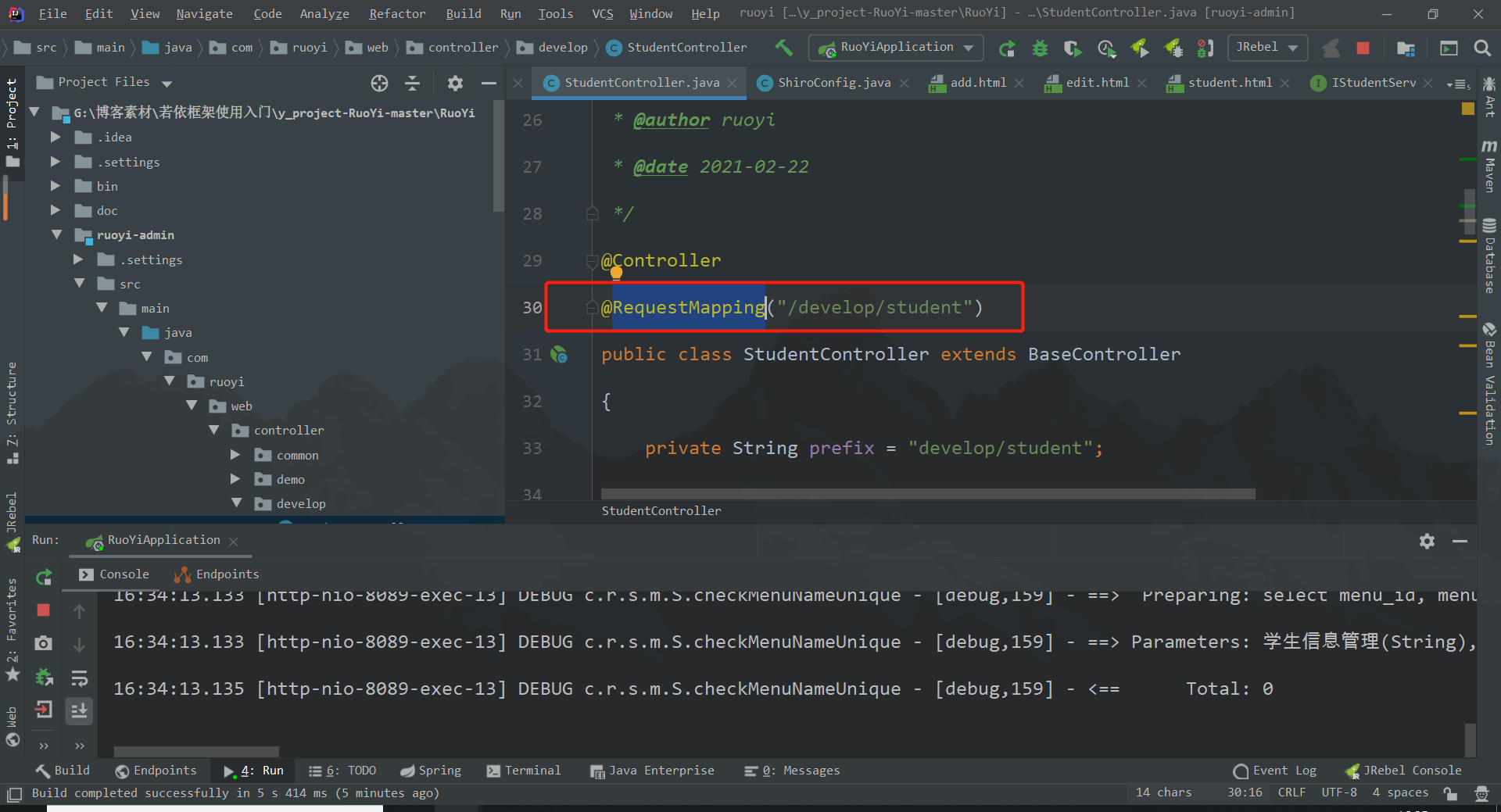1501x812 pixels.
Task: Open Run panel settings gear
Action: (x=1427, y=541)
